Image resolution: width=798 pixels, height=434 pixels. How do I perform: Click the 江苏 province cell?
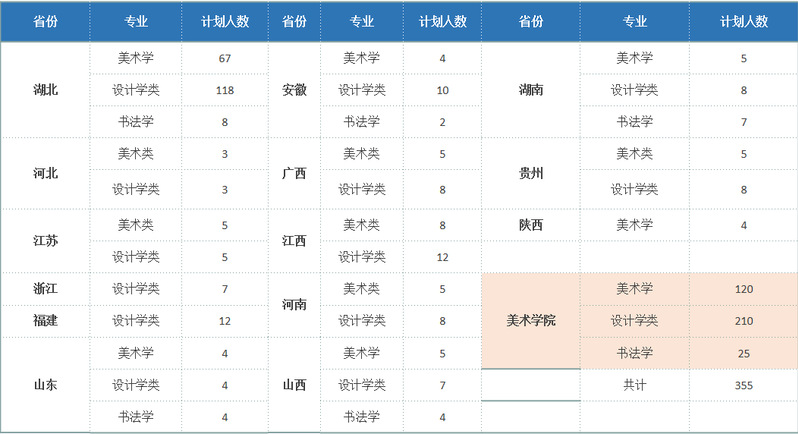pos(45,241)
